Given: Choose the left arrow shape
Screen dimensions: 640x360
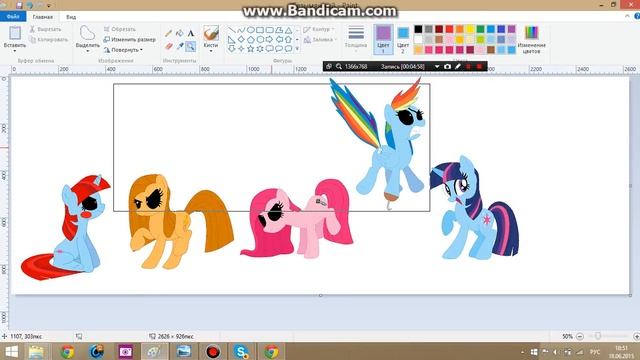Looking at the screenshot, I should (279, 40).
